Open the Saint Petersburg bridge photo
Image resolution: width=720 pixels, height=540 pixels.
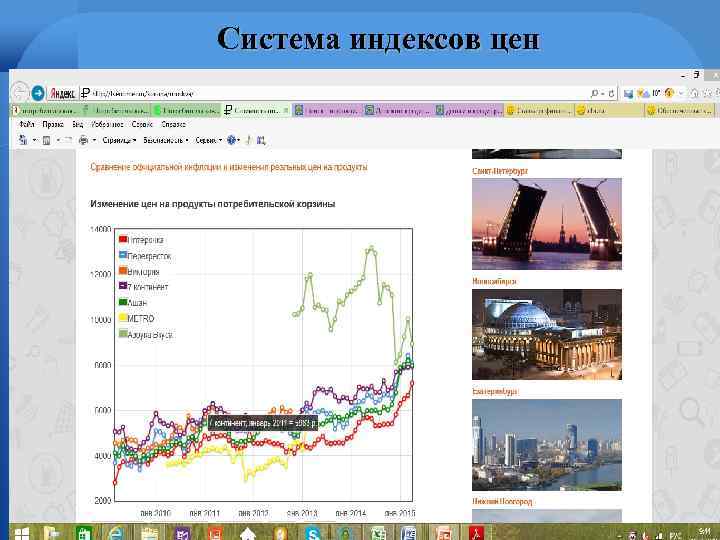[x=547, y=224]
